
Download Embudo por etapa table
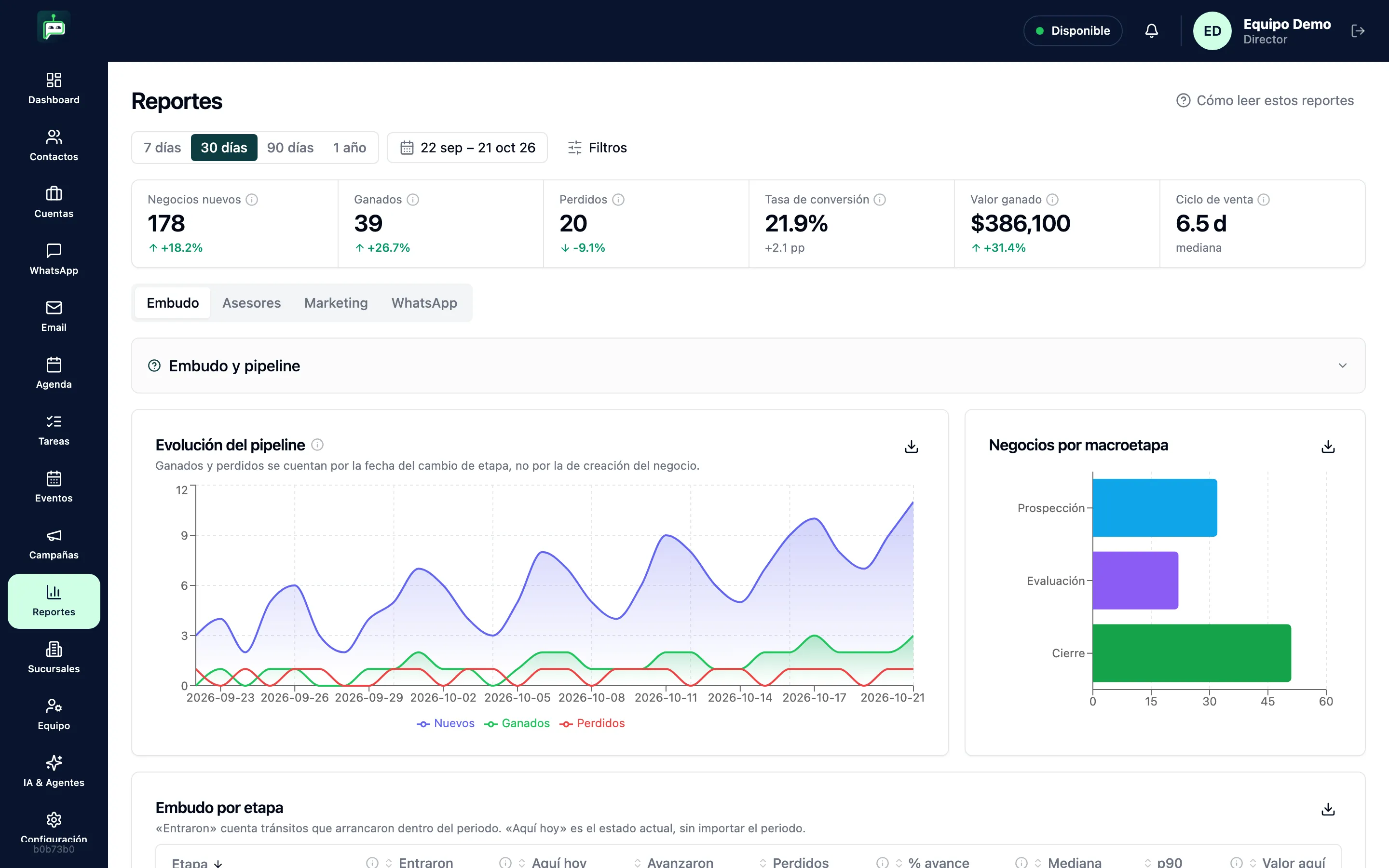(x=1328, y=809)
